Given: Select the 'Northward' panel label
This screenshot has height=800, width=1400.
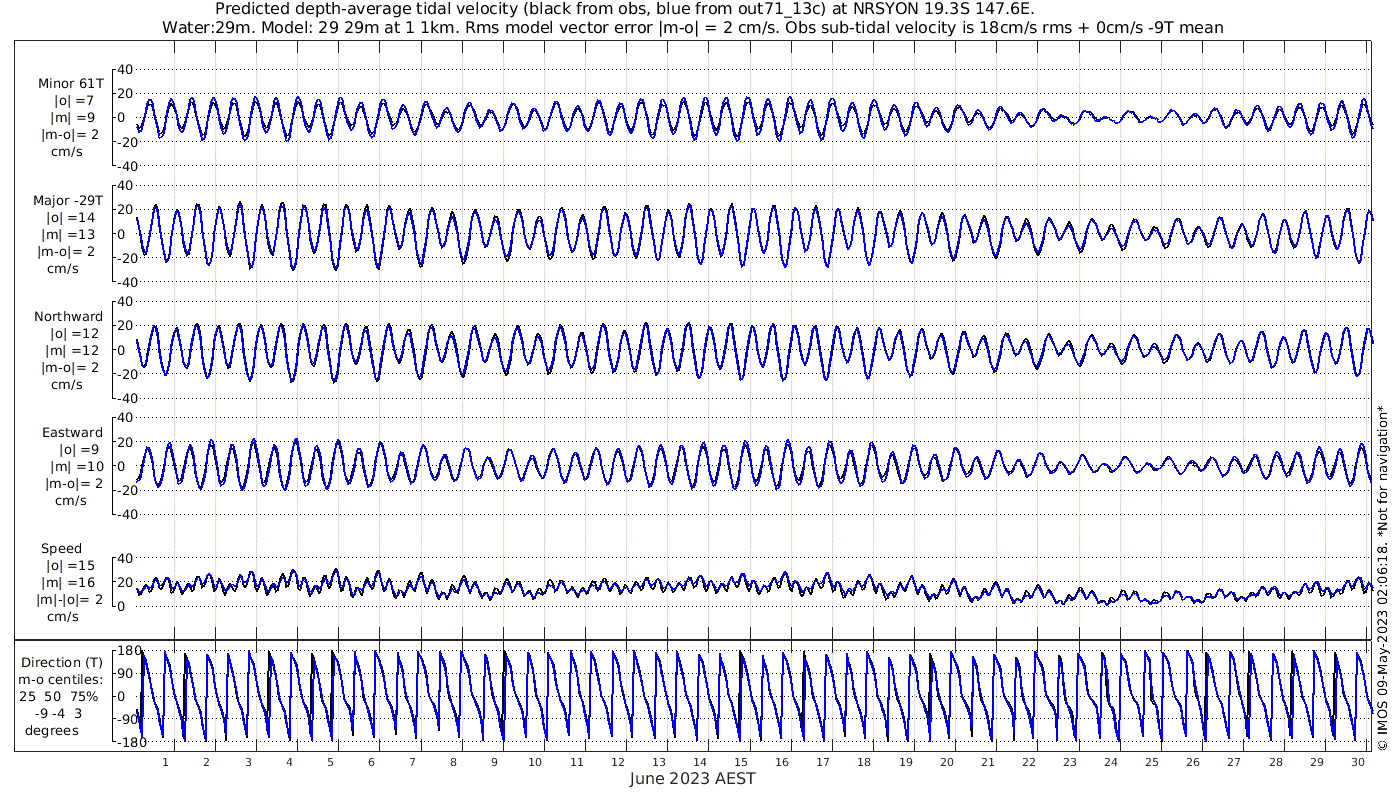Looking at the screenshot, I should 68,316.
